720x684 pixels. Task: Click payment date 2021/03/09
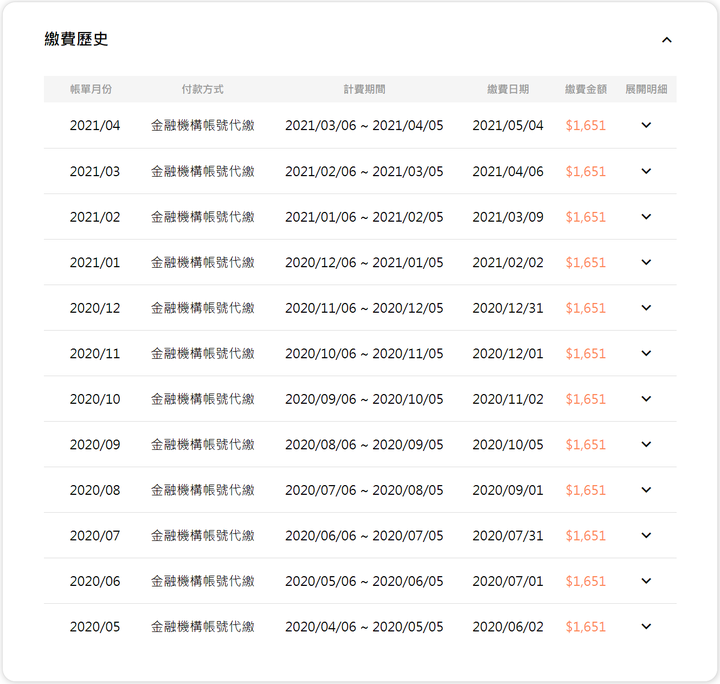click(x=508, y=217)
